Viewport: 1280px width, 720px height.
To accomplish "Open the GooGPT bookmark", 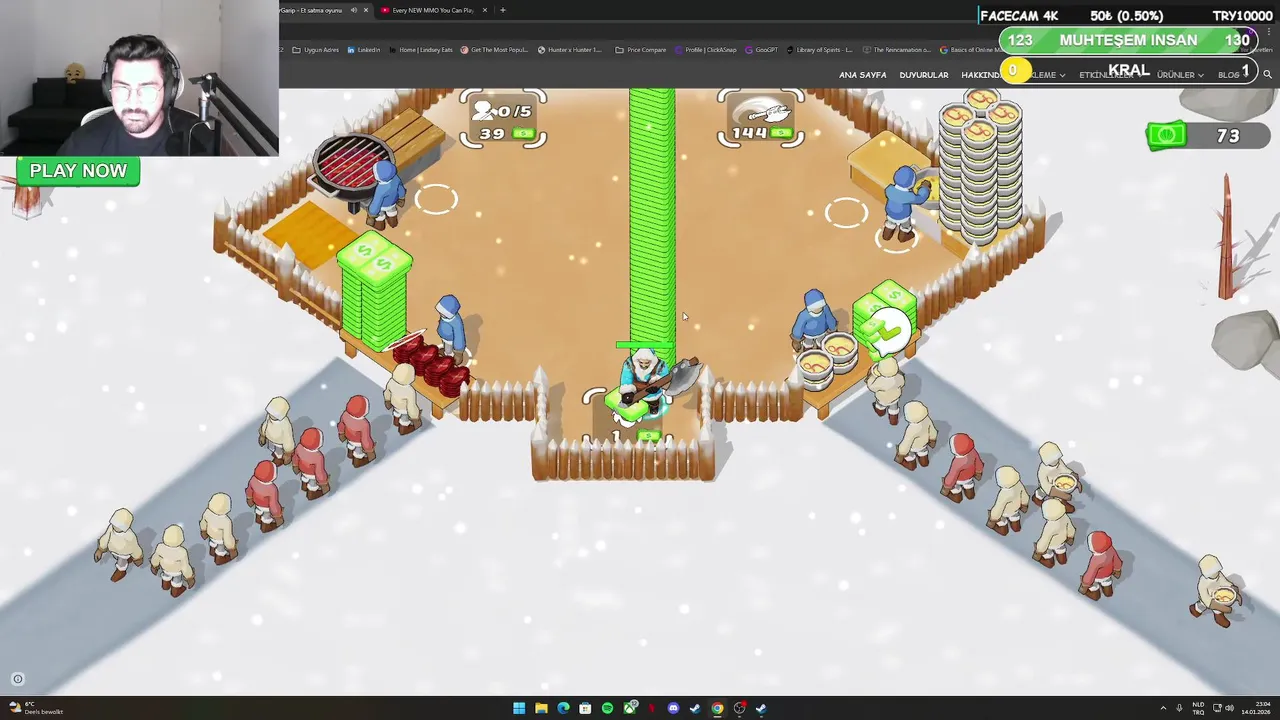I will tap(762, 50).
